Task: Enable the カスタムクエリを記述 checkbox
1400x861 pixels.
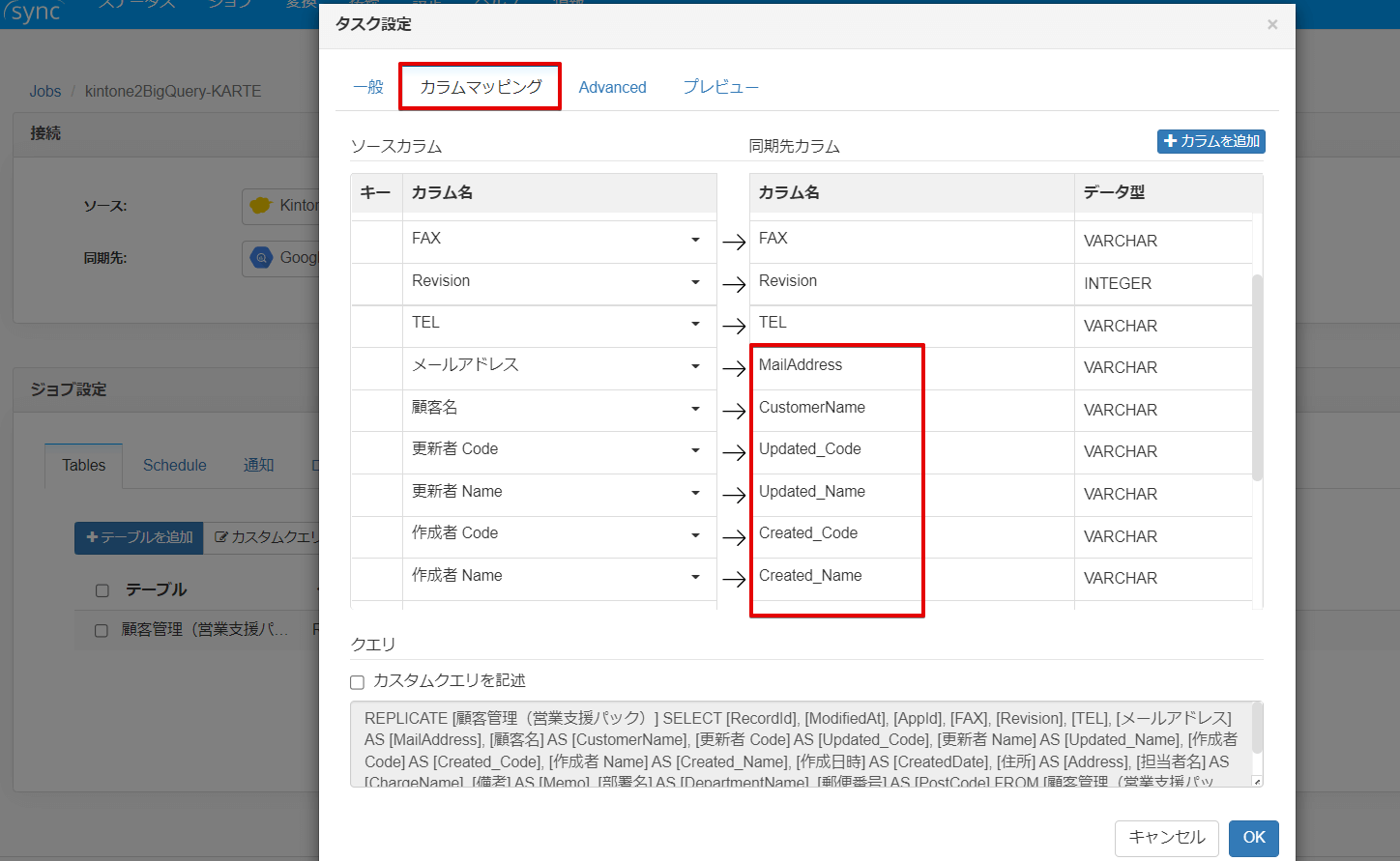Action: pos(357,682)
